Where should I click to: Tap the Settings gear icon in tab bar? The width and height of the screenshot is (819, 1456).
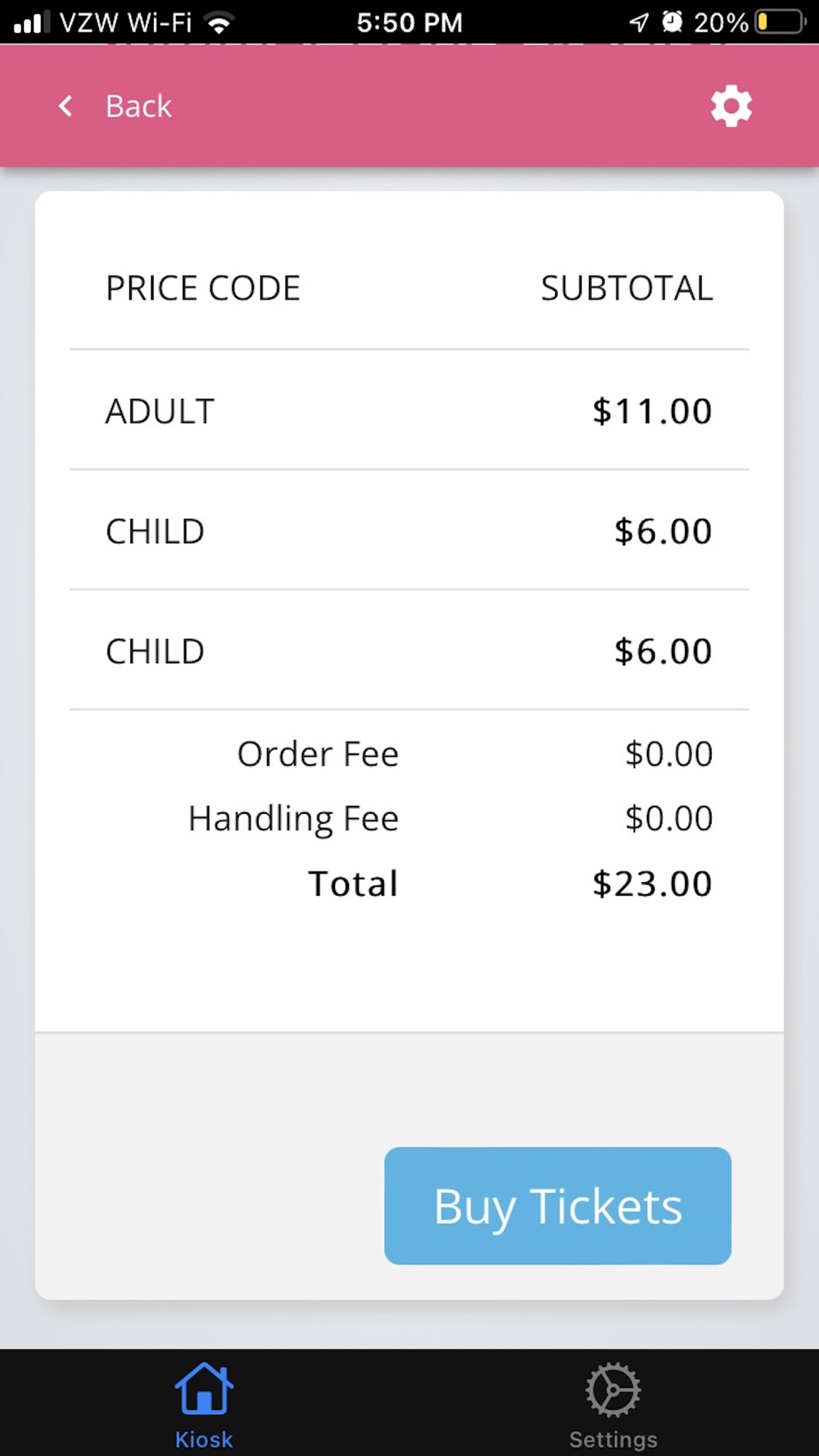(x=613, y=1389)
